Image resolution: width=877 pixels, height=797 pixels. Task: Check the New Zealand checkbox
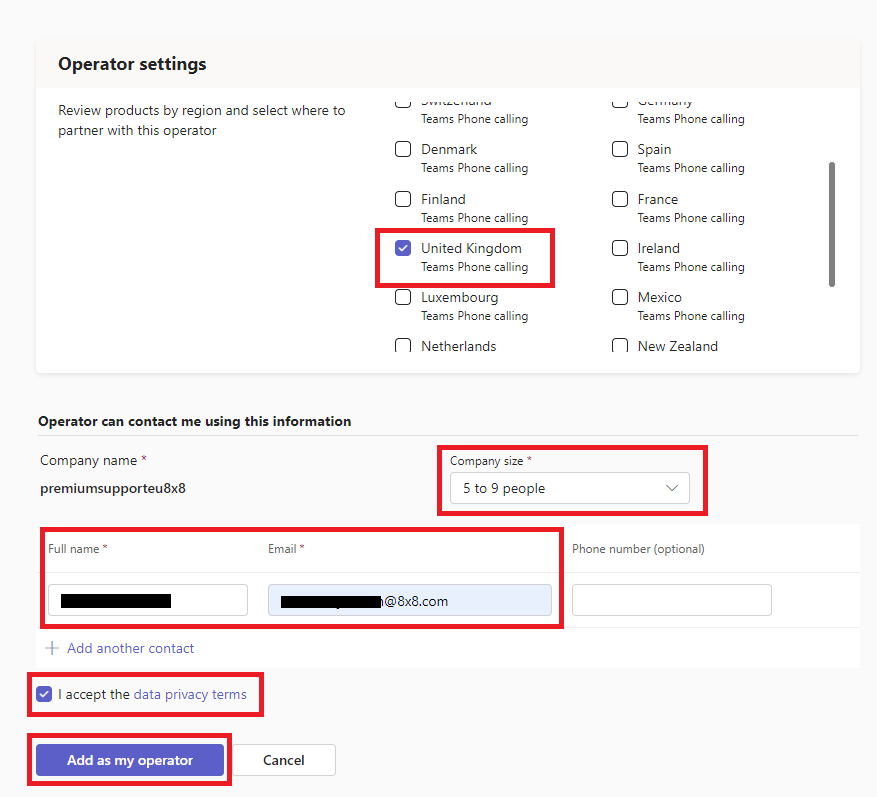(x=620, y=346)
